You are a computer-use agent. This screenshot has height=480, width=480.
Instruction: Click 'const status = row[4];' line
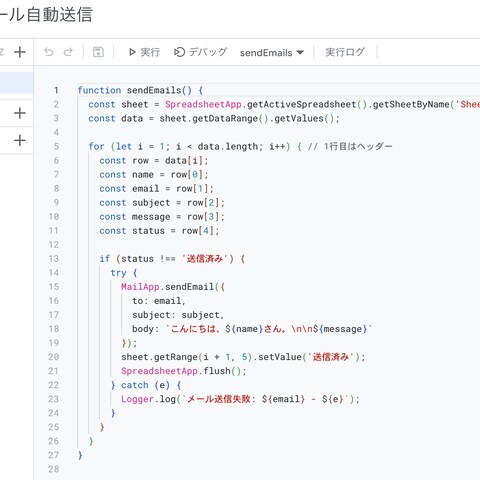159,231
